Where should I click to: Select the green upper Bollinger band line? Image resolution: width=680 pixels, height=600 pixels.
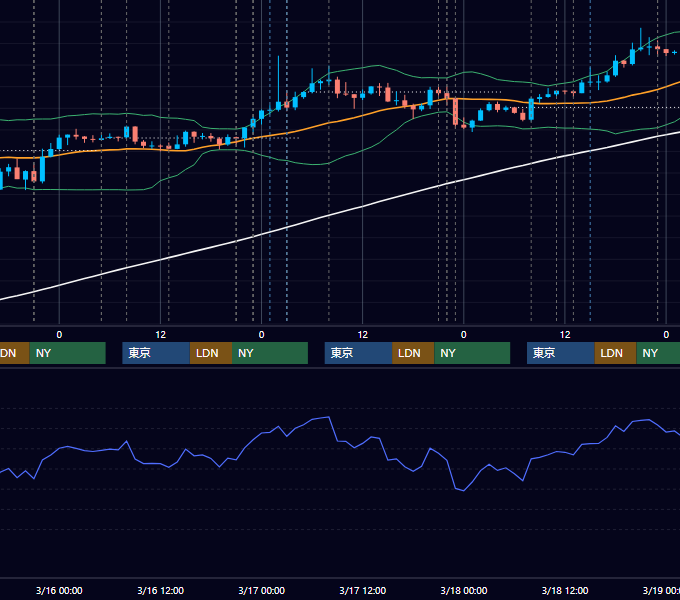377,66
